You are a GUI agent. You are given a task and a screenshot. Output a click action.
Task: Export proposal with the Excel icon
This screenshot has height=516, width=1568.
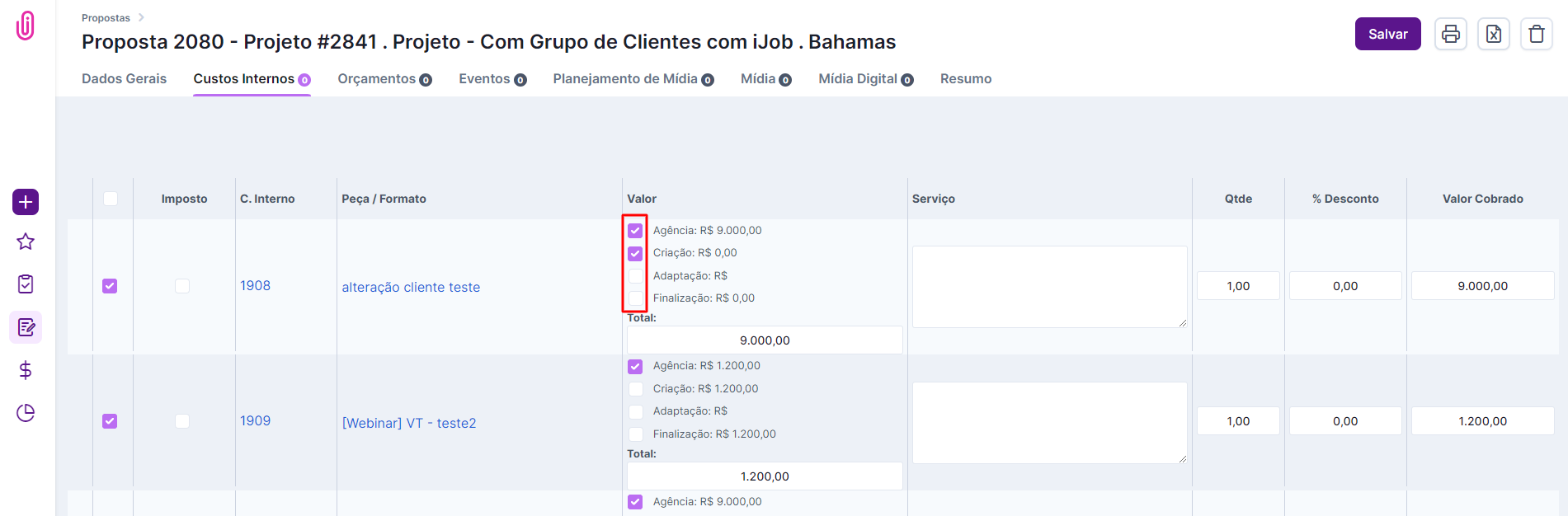click(1493, 34)
